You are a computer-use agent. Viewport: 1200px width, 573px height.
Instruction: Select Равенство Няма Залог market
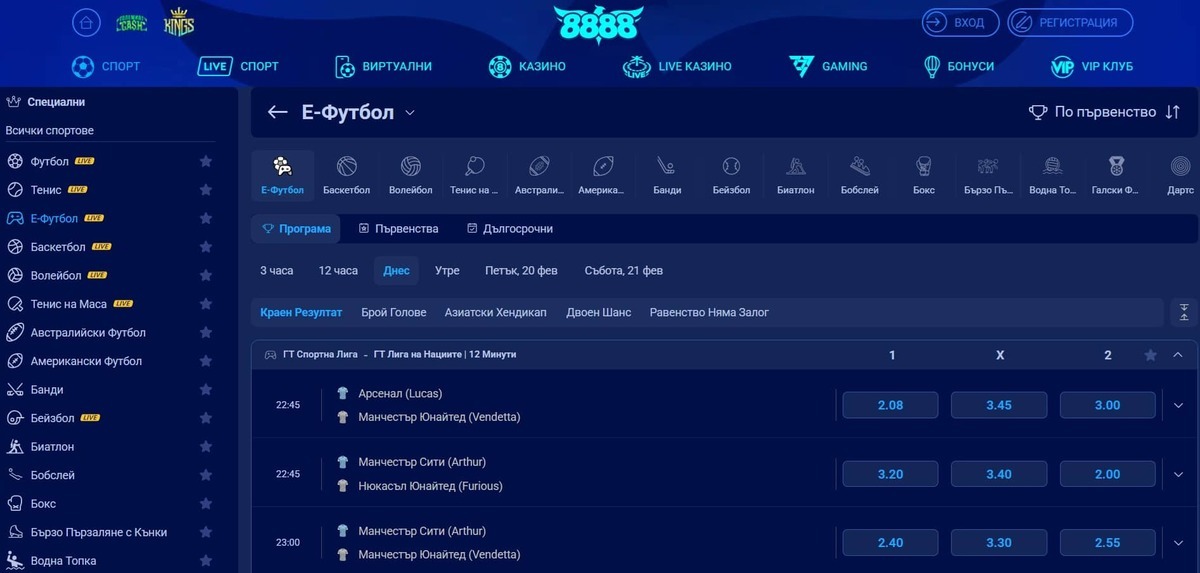pos(709,313)
